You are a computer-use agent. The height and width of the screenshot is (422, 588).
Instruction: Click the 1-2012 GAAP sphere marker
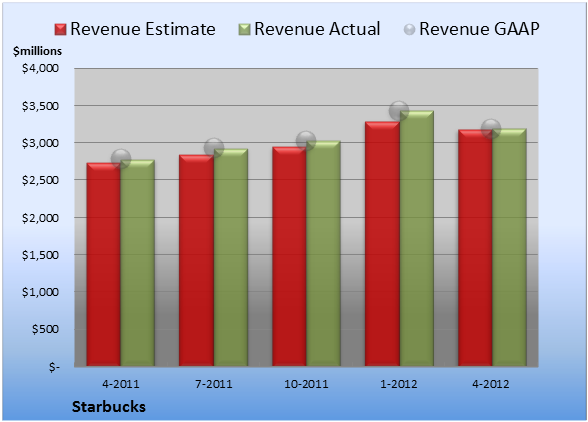pos(399,111)
